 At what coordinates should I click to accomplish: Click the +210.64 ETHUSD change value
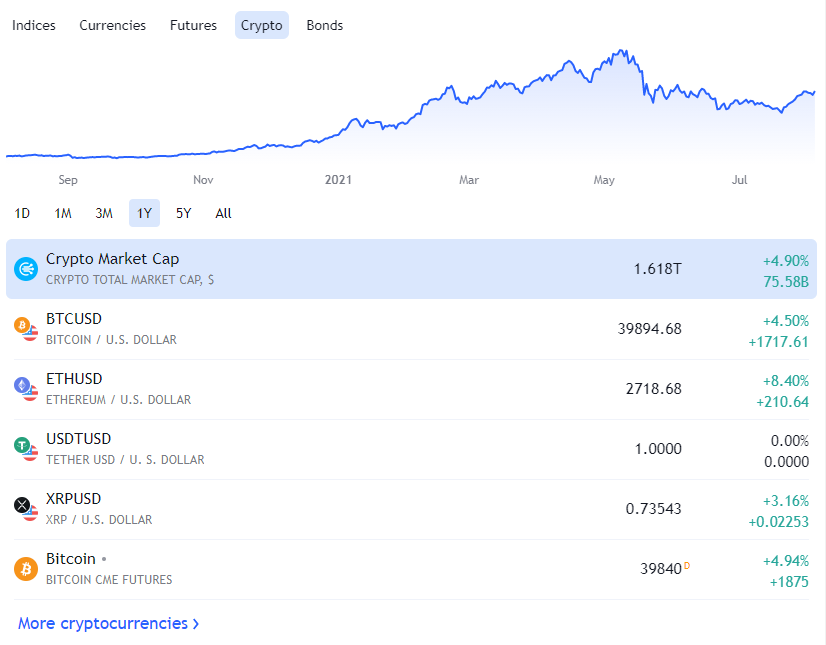[x=782, y=402]
